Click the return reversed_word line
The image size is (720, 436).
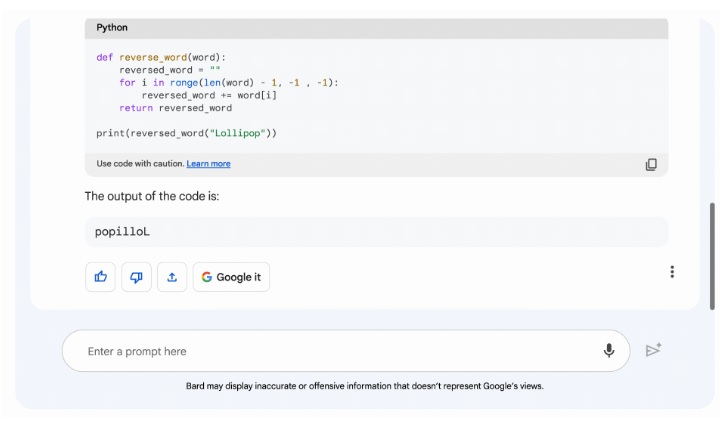(175, 108)
